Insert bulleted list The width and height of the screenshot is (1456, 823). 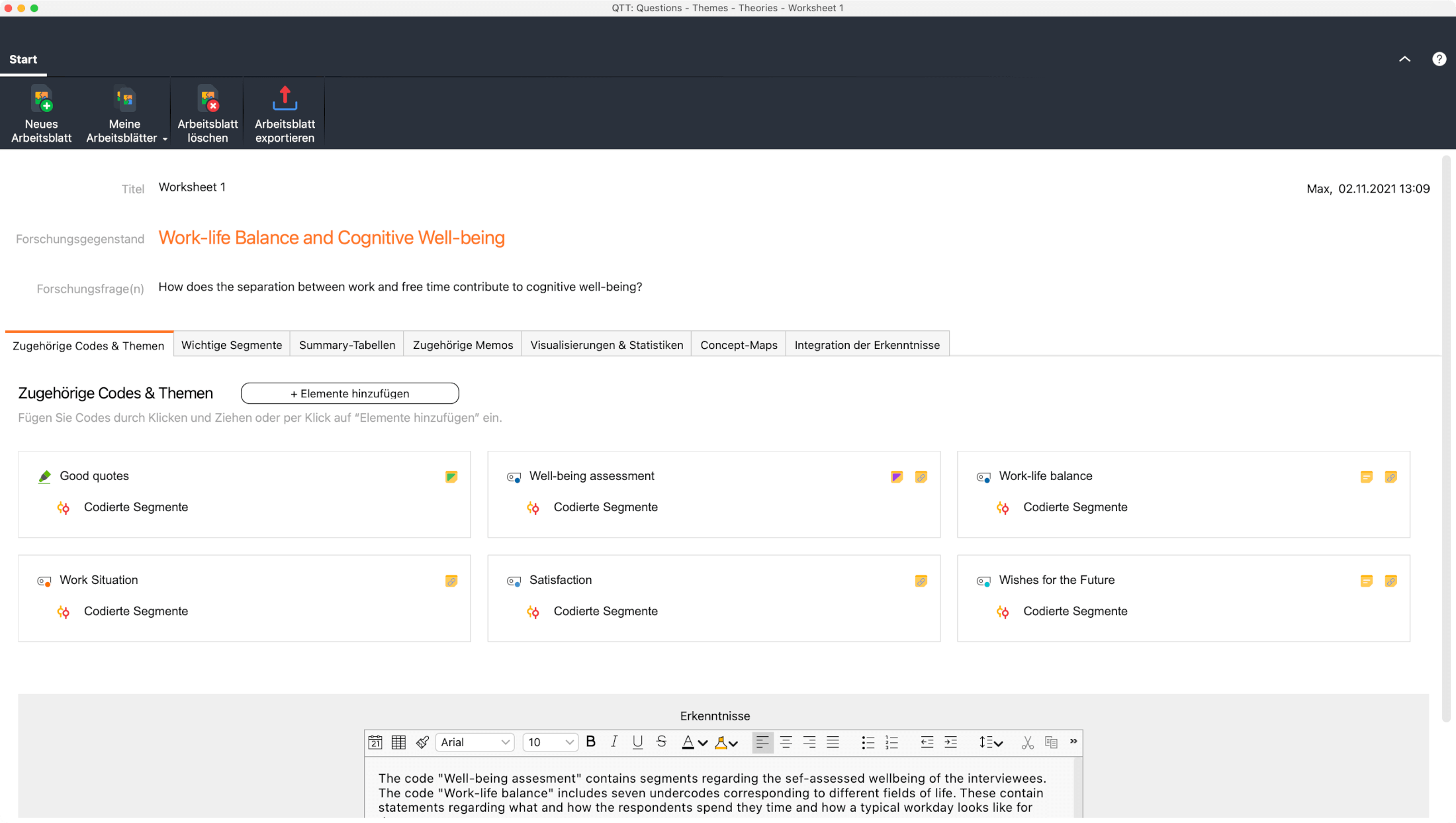pyautogui.click(x=868, y=742)
